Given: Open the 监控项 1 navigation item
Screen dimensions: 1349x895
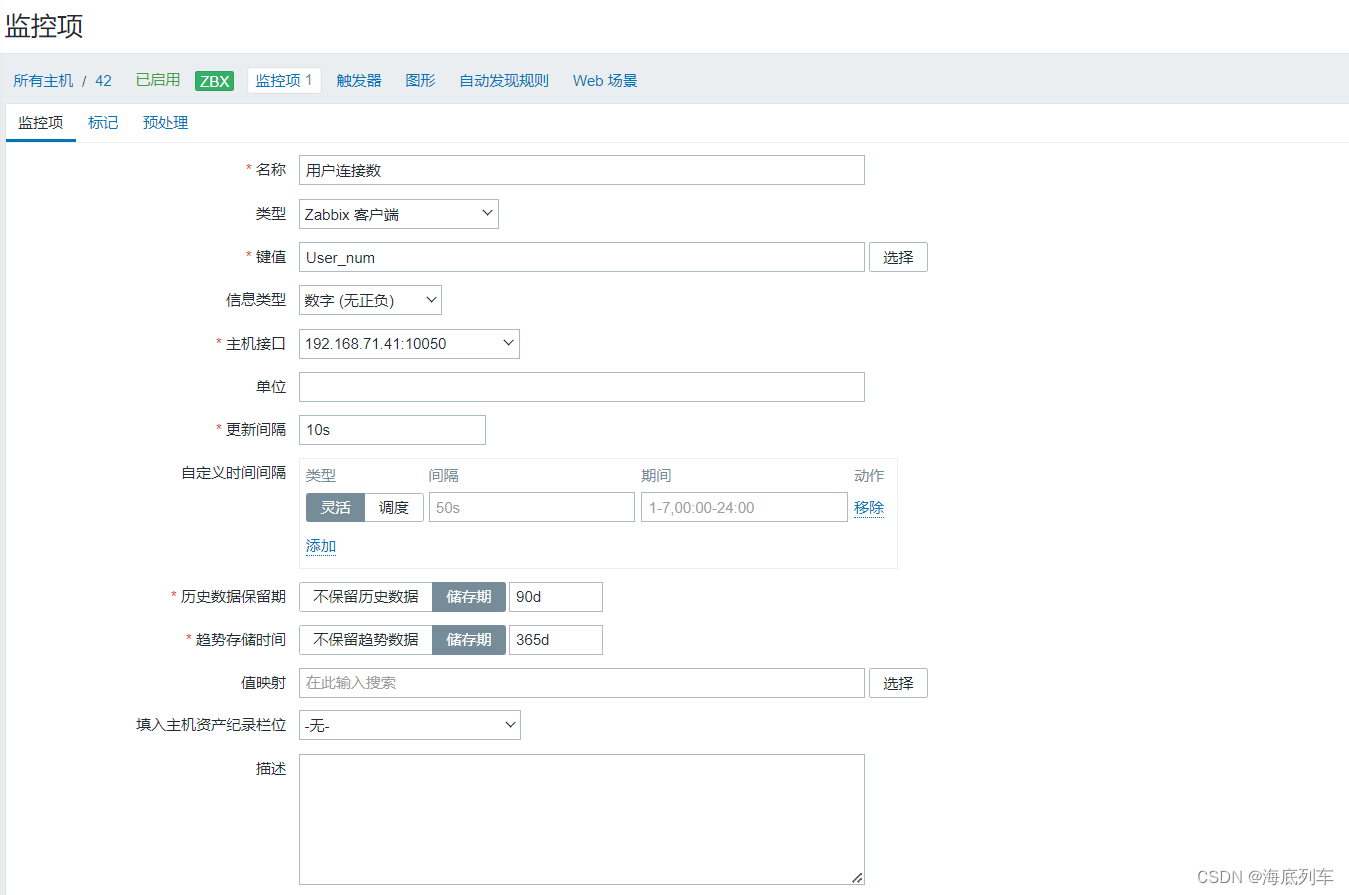Looking at the screenshot, I should [x=284, y=81].
